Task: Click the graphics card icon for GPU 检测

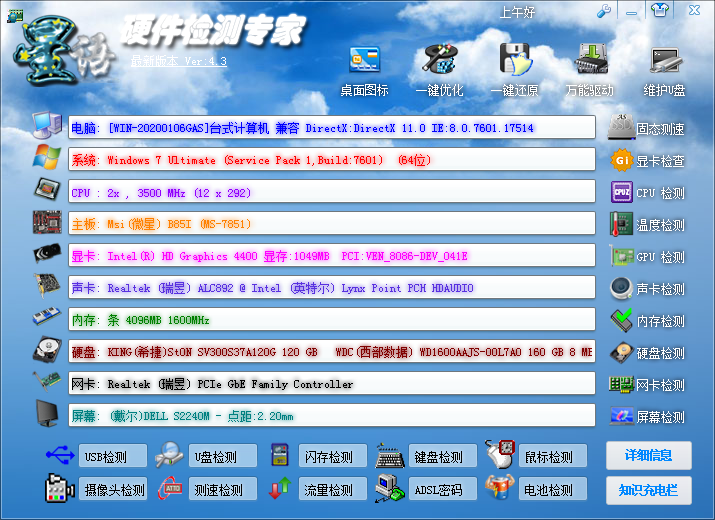Action: click(622, 256)
